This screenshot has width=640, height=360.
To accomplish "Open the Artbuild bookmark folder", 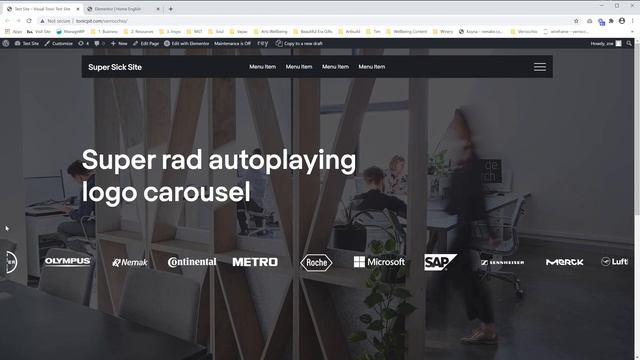I will [349, 31].
